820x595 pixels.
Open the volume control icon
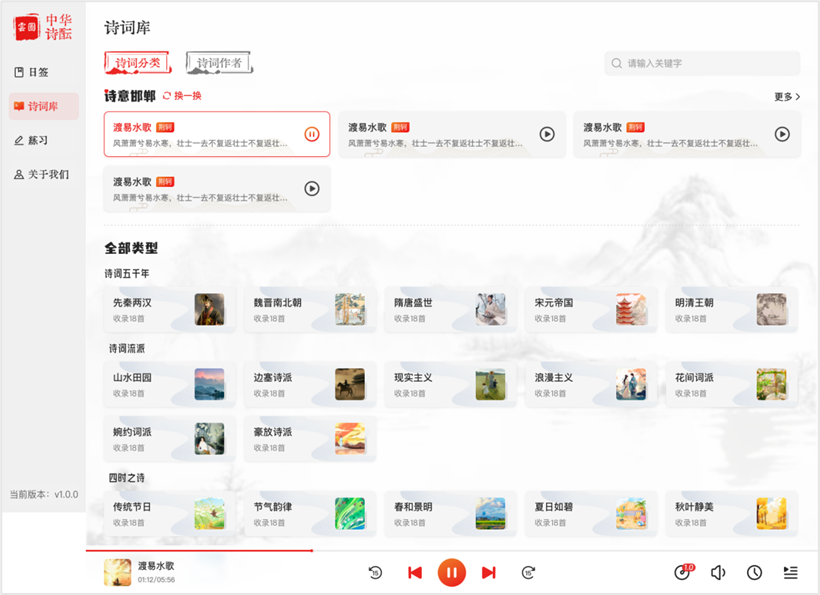click(718, 572)
